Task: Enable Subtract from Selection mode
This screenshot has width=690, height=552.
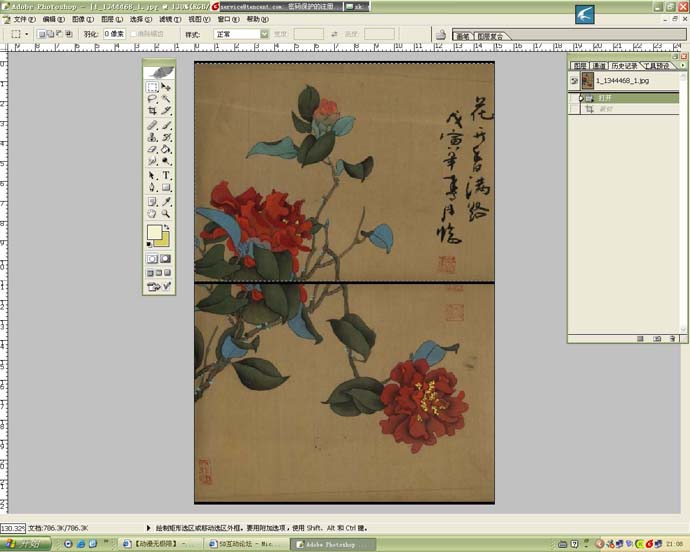Action: point(59,34)
